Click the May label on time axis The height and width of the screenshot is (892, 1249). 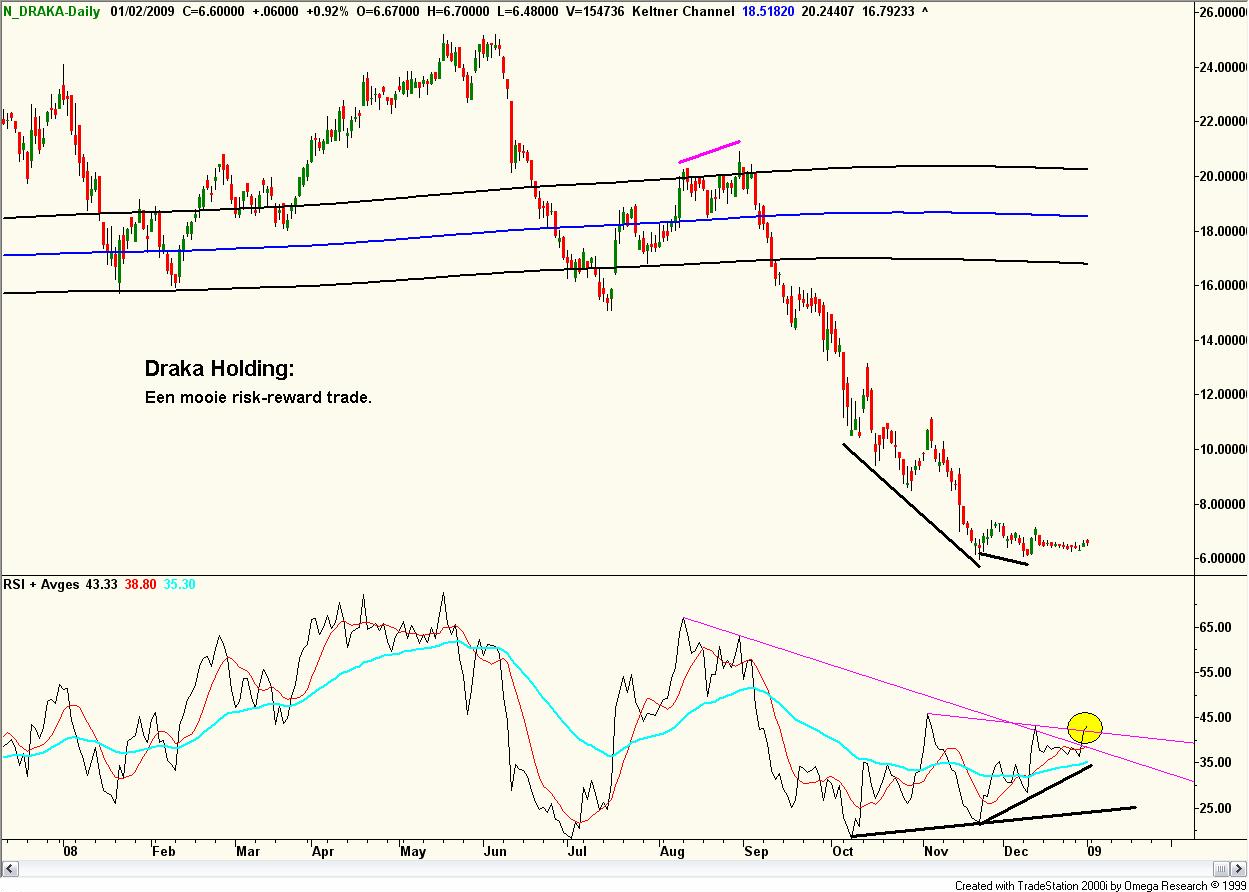[x=412, y=851]
